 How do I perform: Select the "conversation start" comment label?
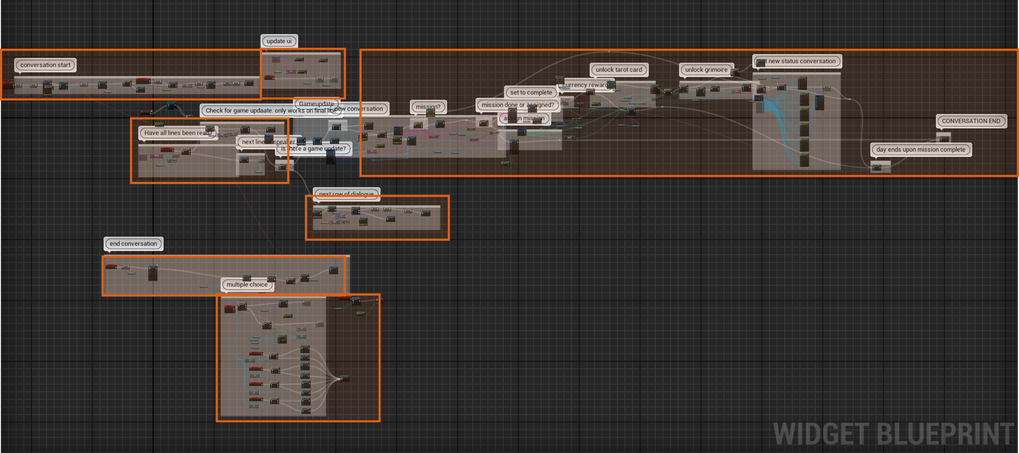(x=46, y=65)
